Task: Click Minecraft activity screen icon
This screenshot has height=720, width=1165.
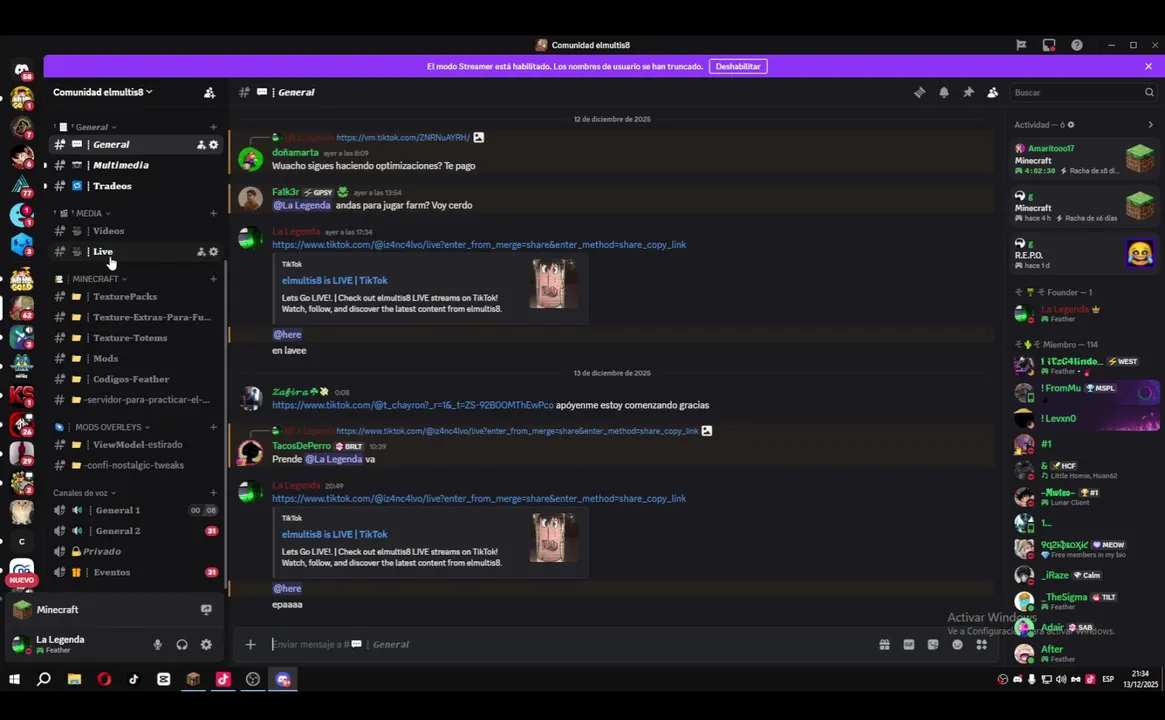Action: pyautogui.click(x=207, y=609)
